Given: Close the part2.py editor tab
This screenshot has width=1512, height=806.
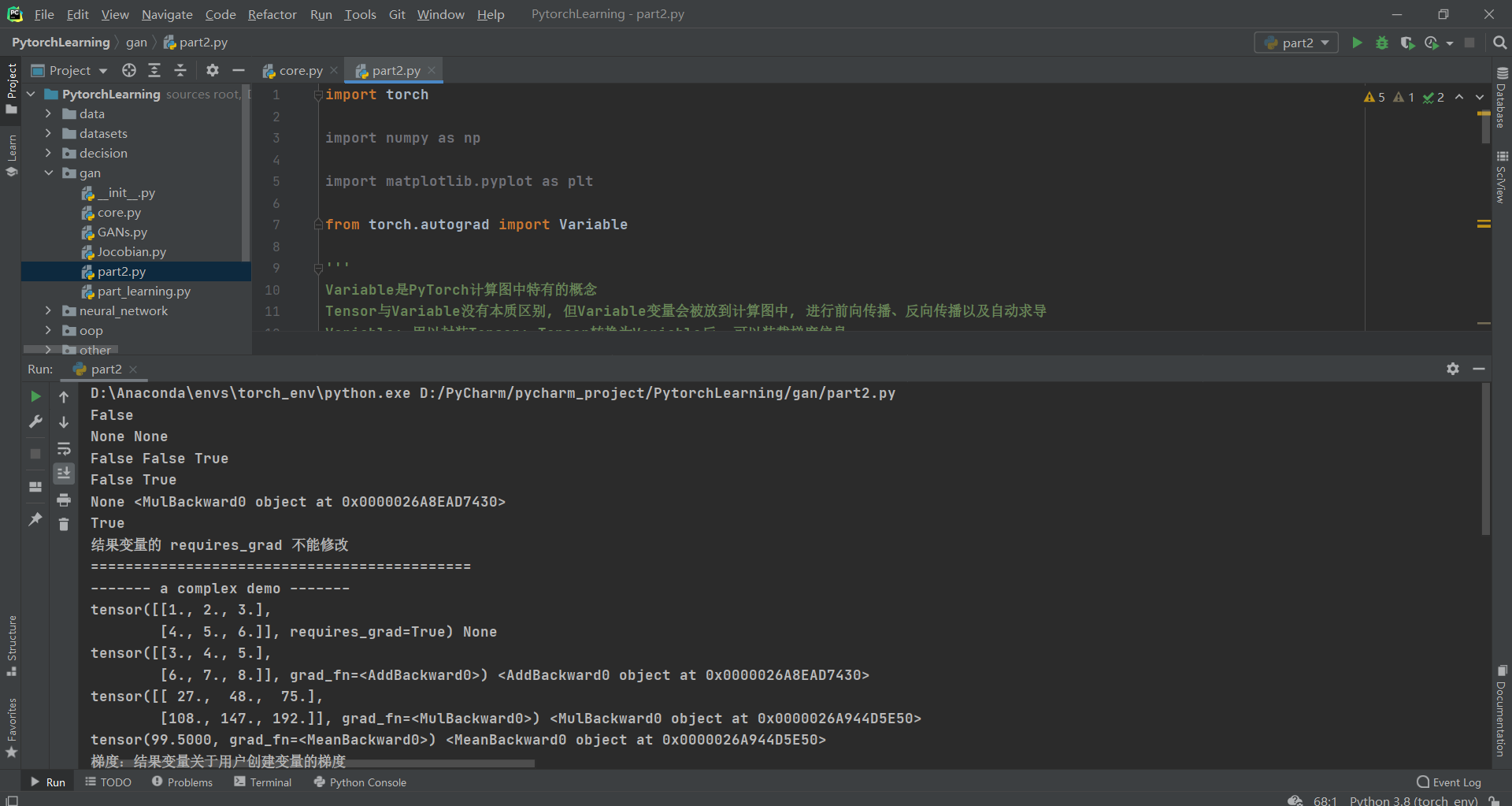Looking at the screenshot, I should pyautogui.click(x=432, y=70).
